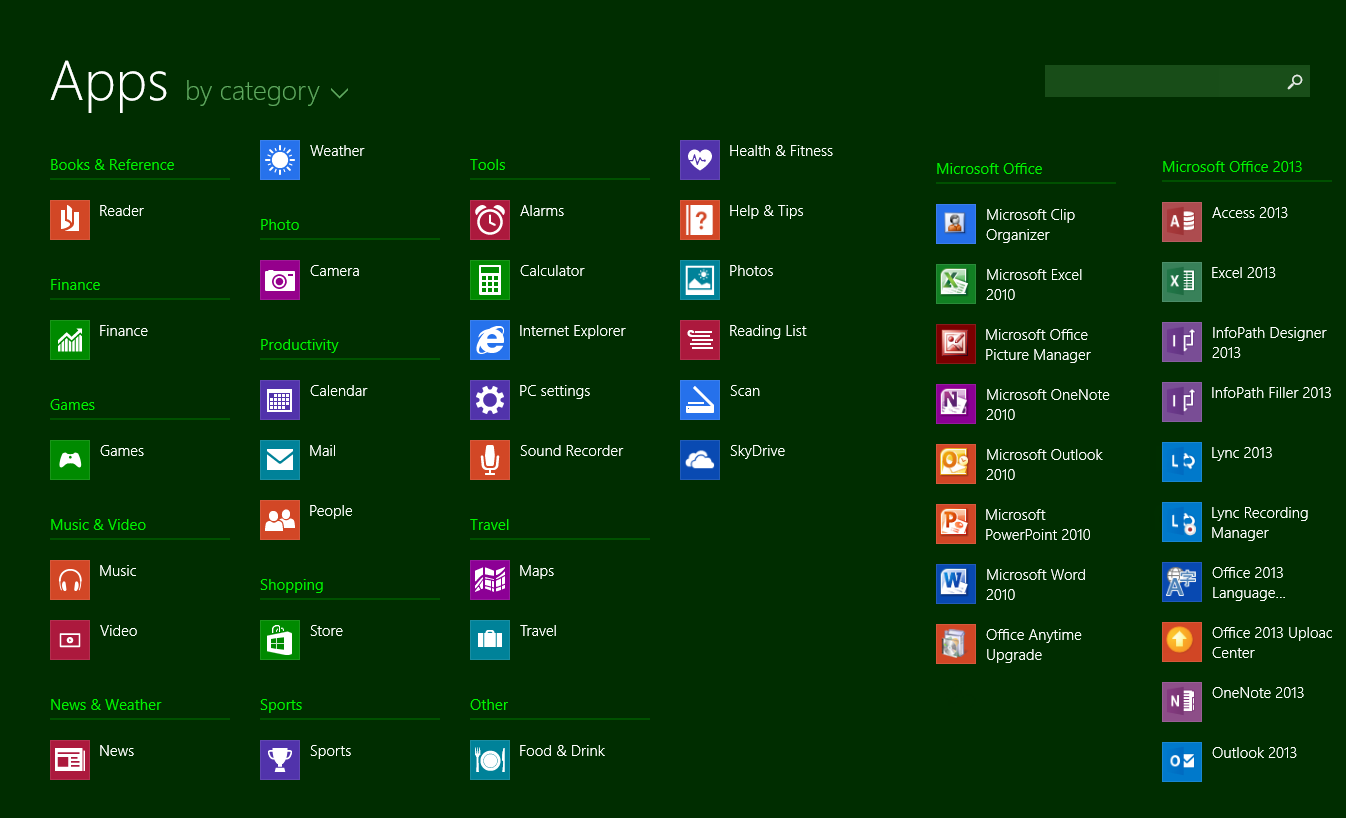
Task: Open the Mail envelope icon
Action: pos(280,460)
